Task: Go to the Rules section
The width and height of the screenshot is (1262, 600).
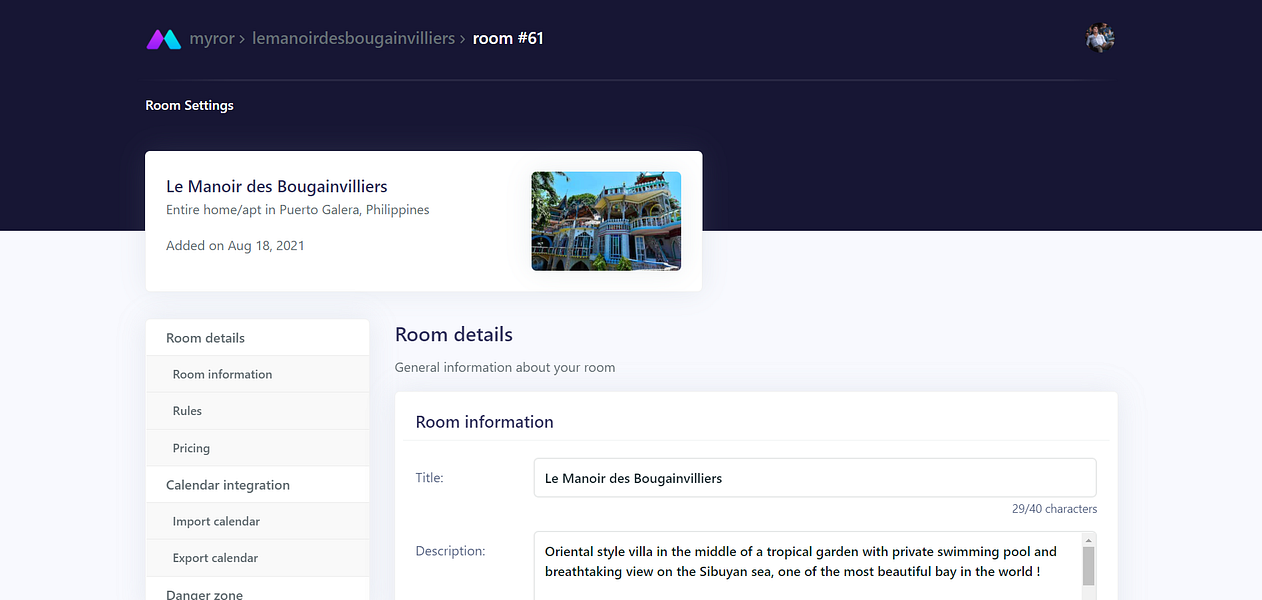Action: pyautogui.click(x=257, y=411)
